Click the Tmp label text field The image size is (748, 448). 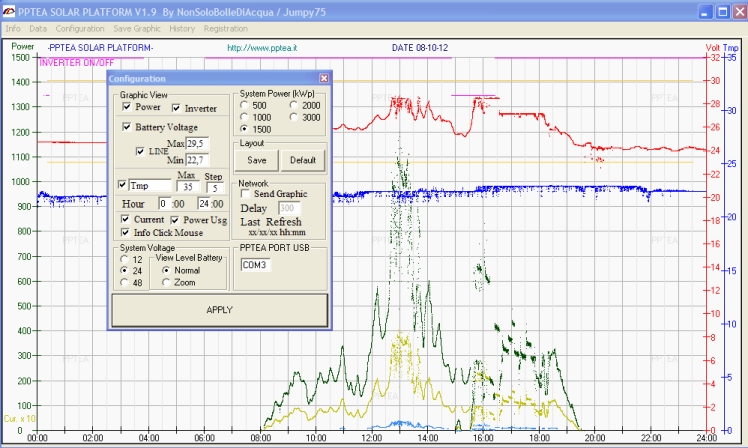(x=150, y=185)
